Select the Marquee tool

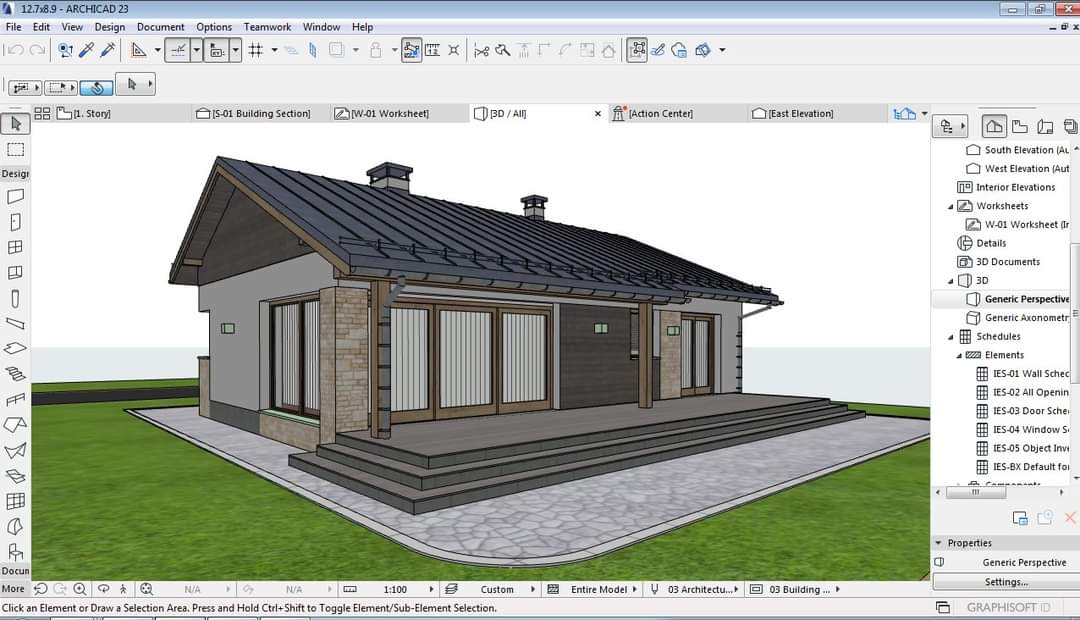click(x=15, y=150)
